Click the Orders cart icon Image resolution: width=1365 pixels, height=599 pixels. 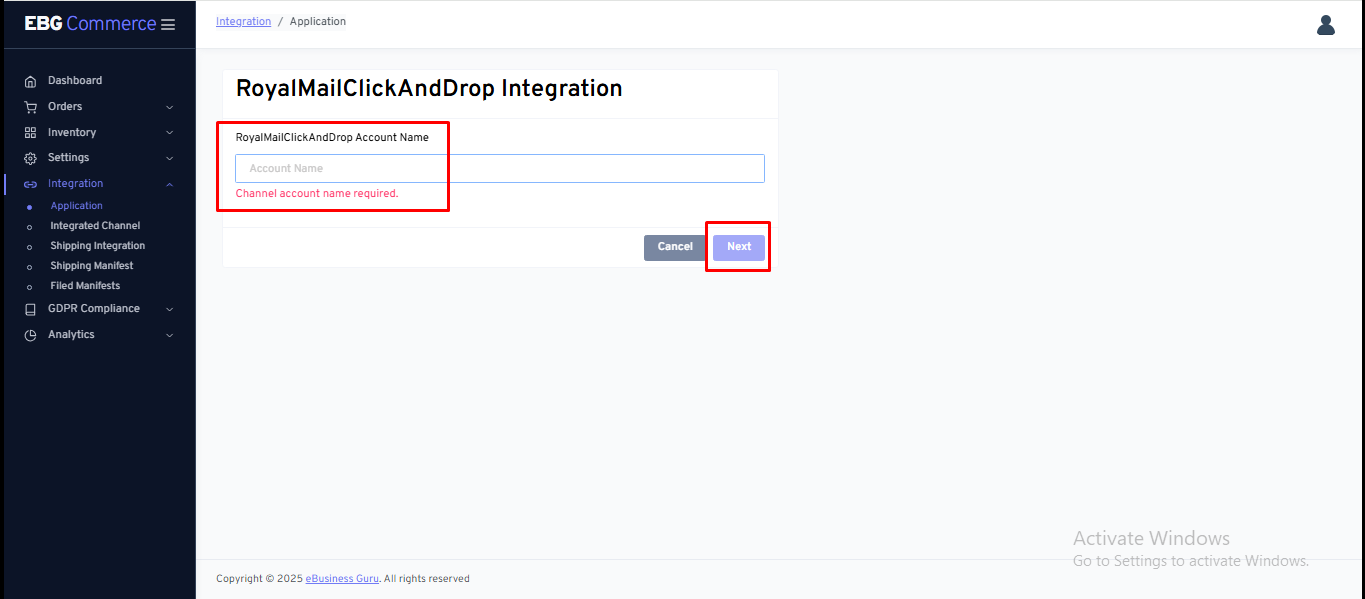[x=30, y=107]
